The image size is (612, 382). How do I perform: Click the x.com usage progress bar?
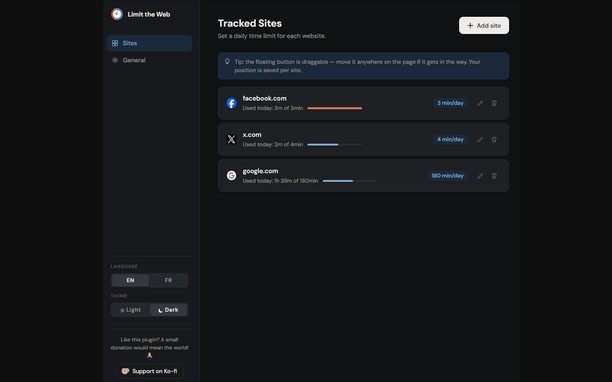click(335, 144)
